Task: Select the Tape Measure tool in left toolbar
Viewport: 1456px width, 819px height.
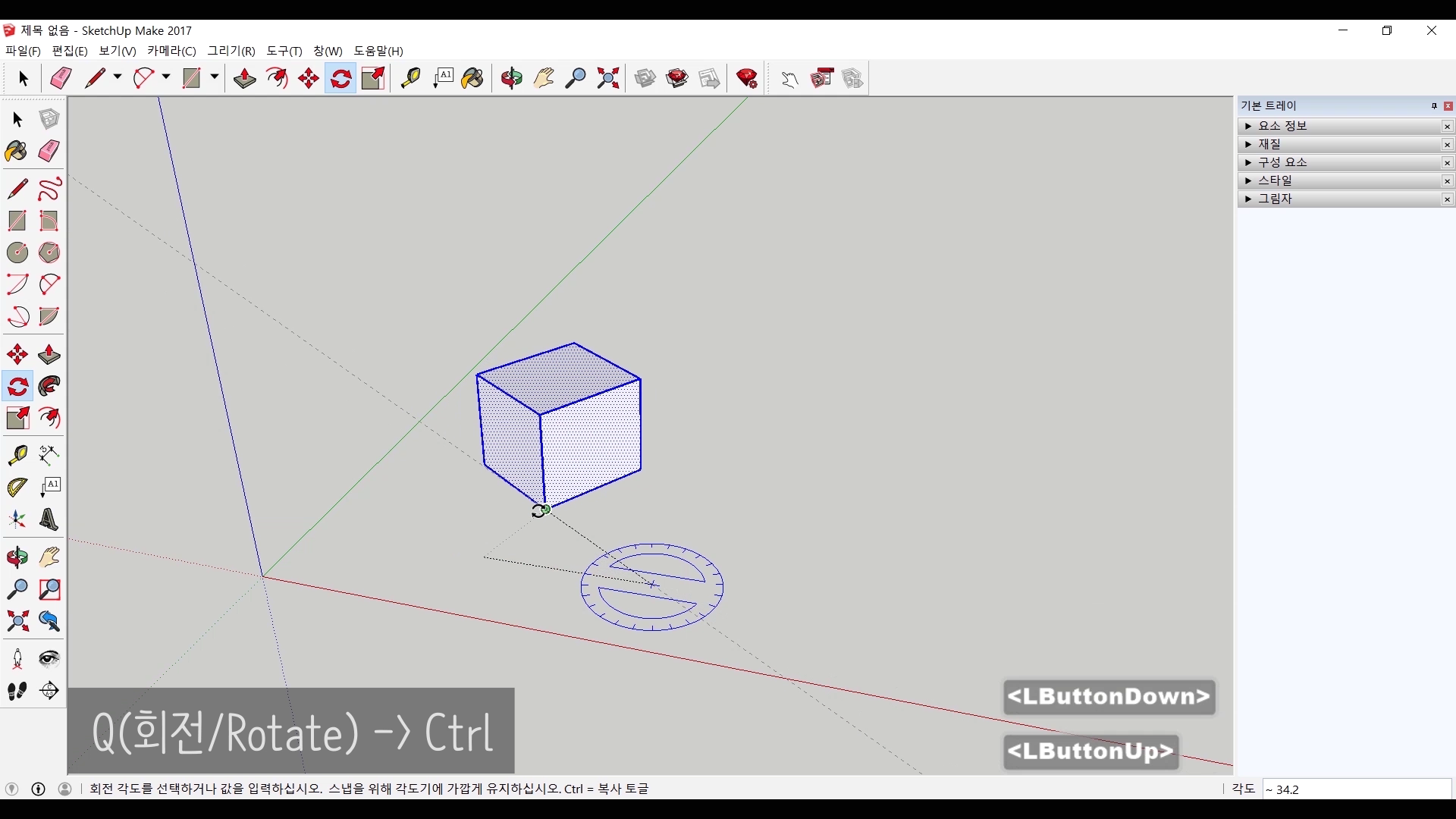Action: tap(17, 454)
